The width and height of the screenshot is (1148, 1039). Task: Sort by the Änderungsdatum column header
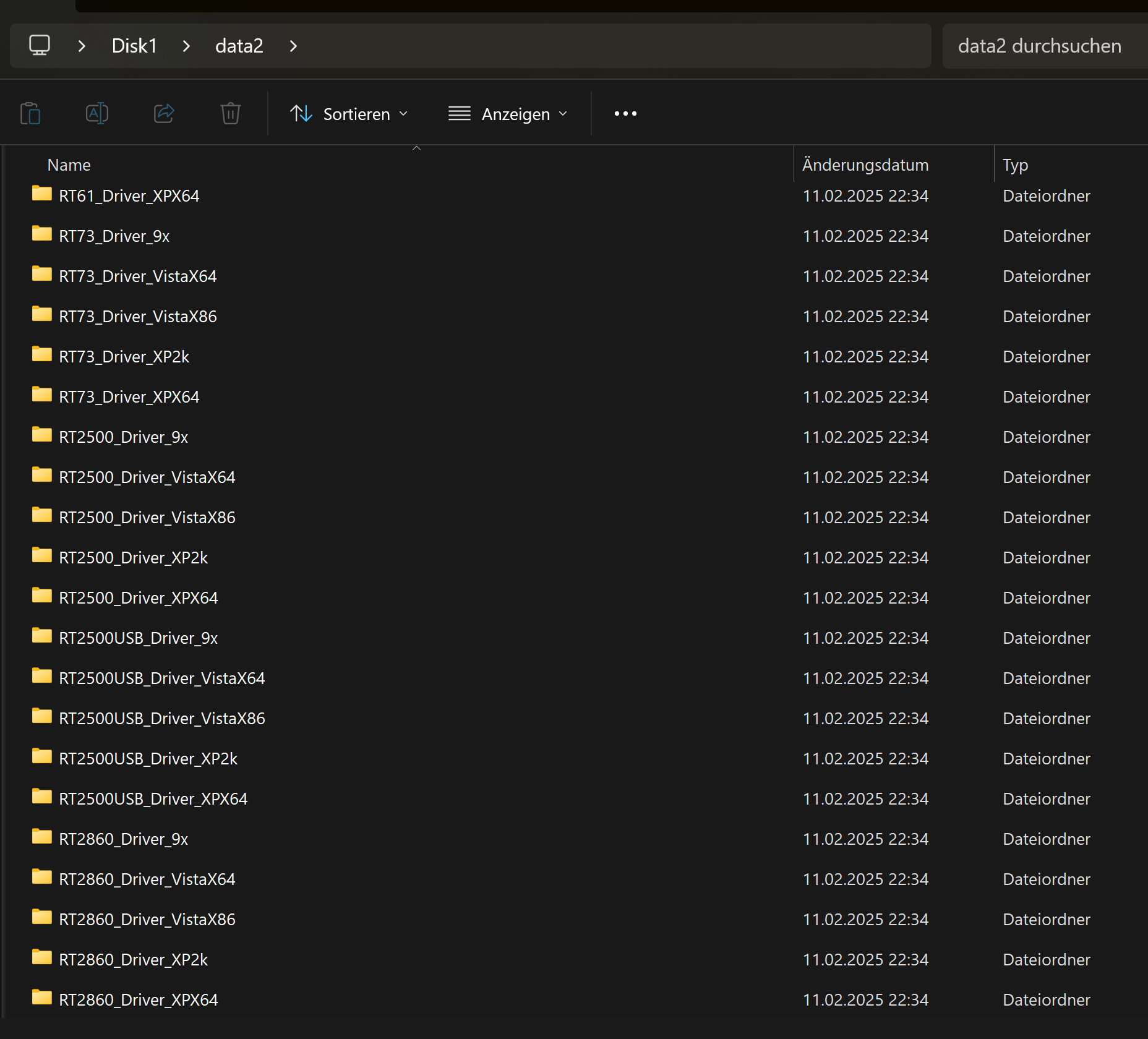click(x=865, y=165)
